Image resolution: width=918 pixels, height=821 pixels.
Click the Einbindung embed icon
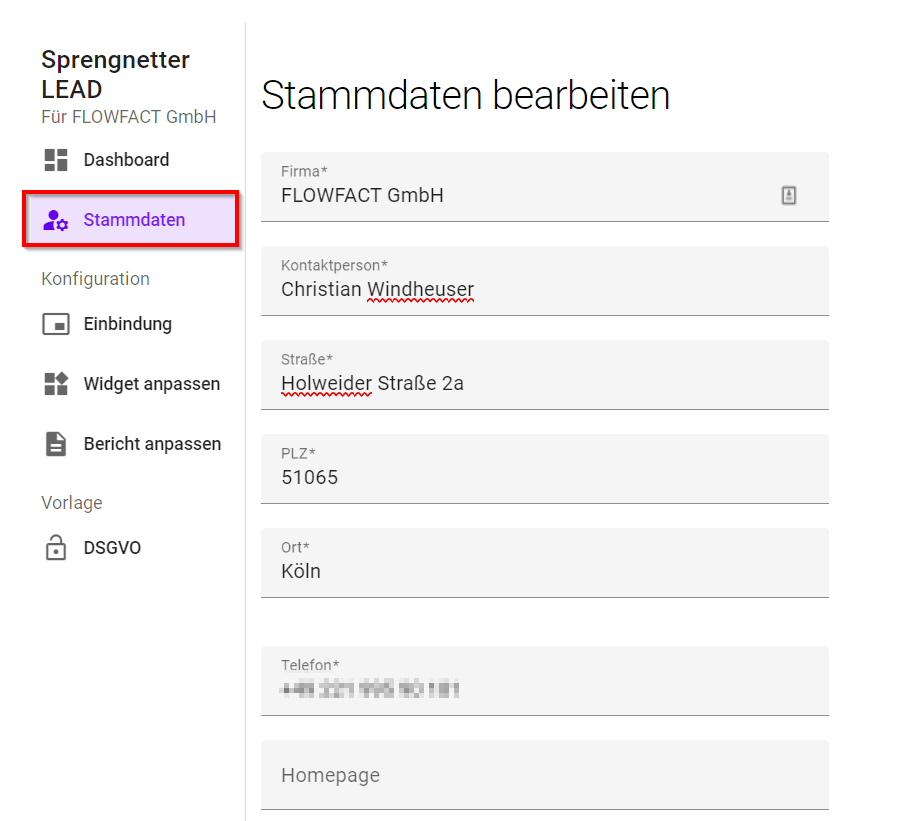pyautogui.click(x=56, y=324)
